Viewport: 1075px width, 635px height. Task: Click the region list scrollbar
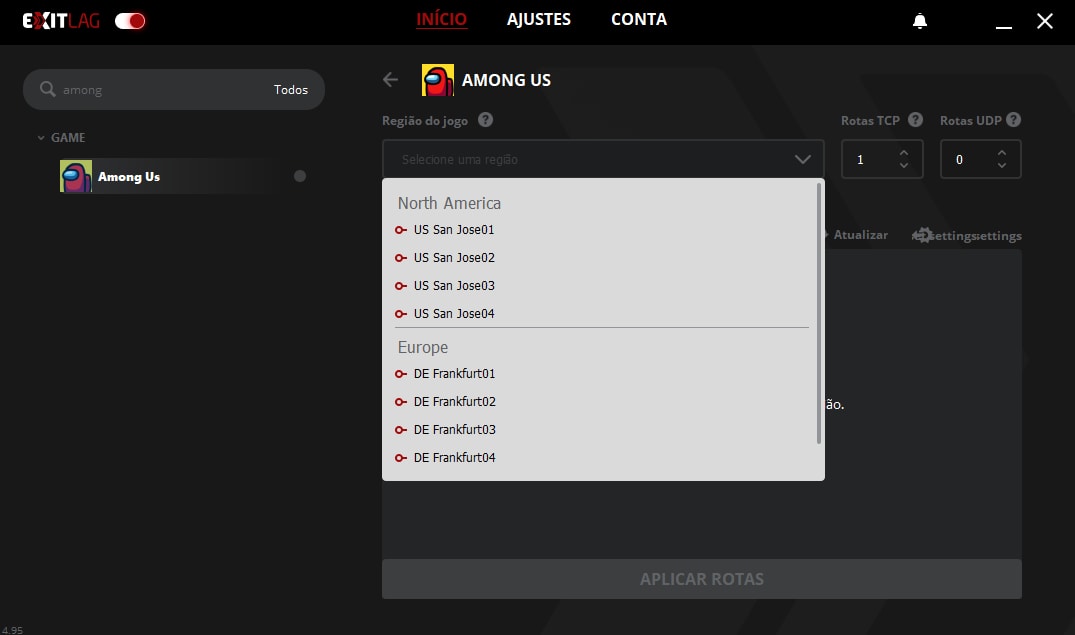point(819,312)
